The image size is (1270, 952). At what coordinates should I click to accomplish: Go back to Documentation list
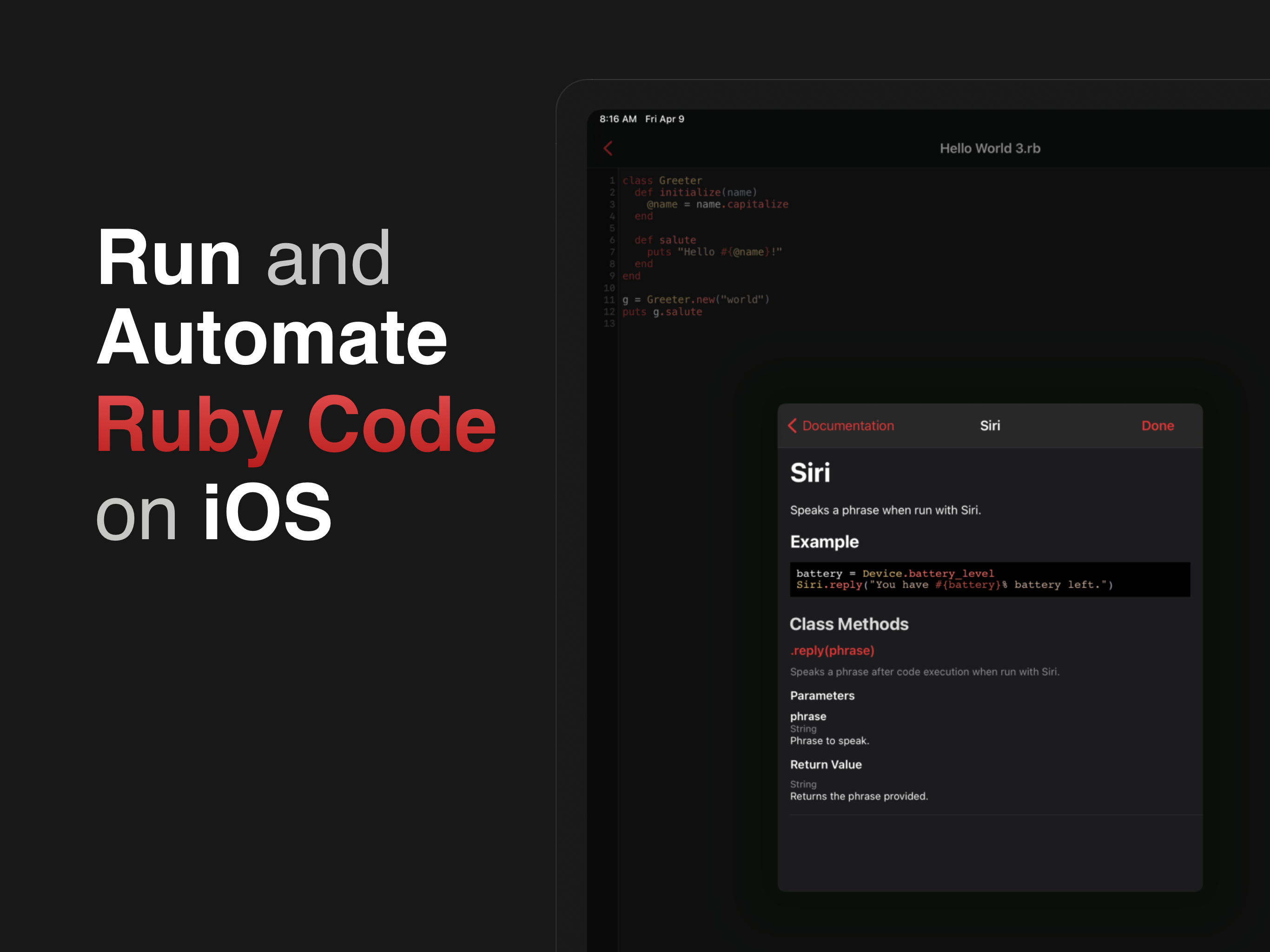pos(847,425)
